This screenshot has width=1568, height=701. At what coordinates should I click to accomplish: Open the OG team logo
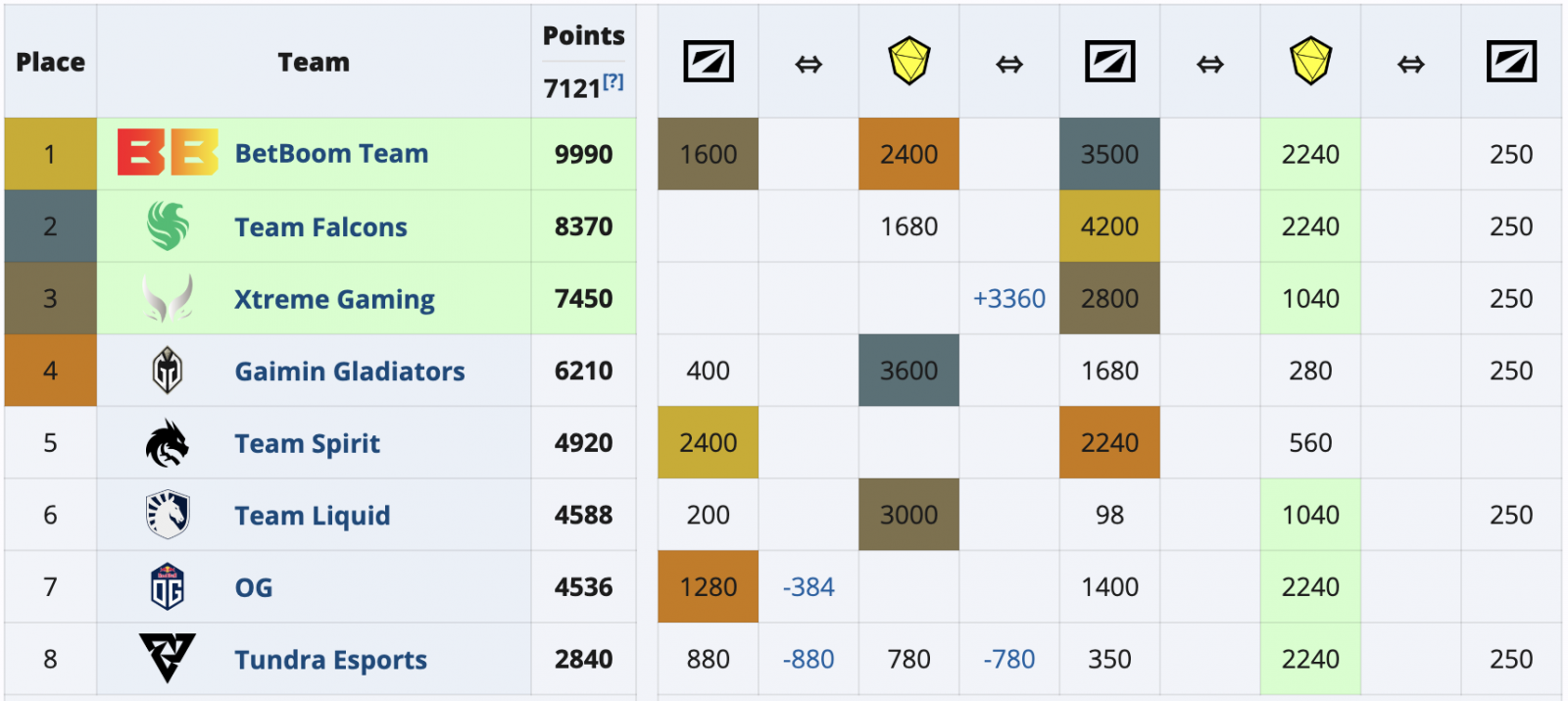[x=168, y=586]
